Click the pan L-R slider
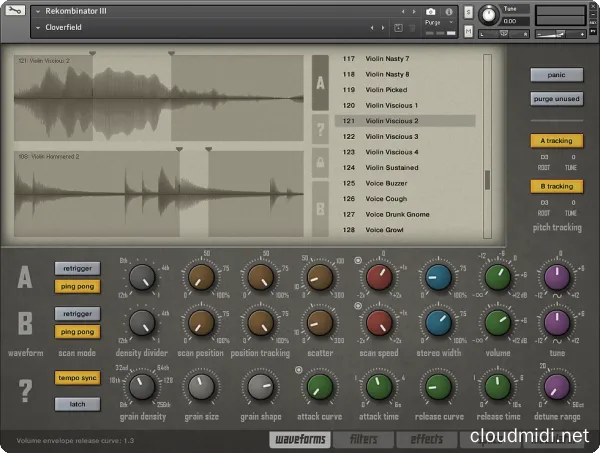600x453 pixels. [x=504, y=34]
